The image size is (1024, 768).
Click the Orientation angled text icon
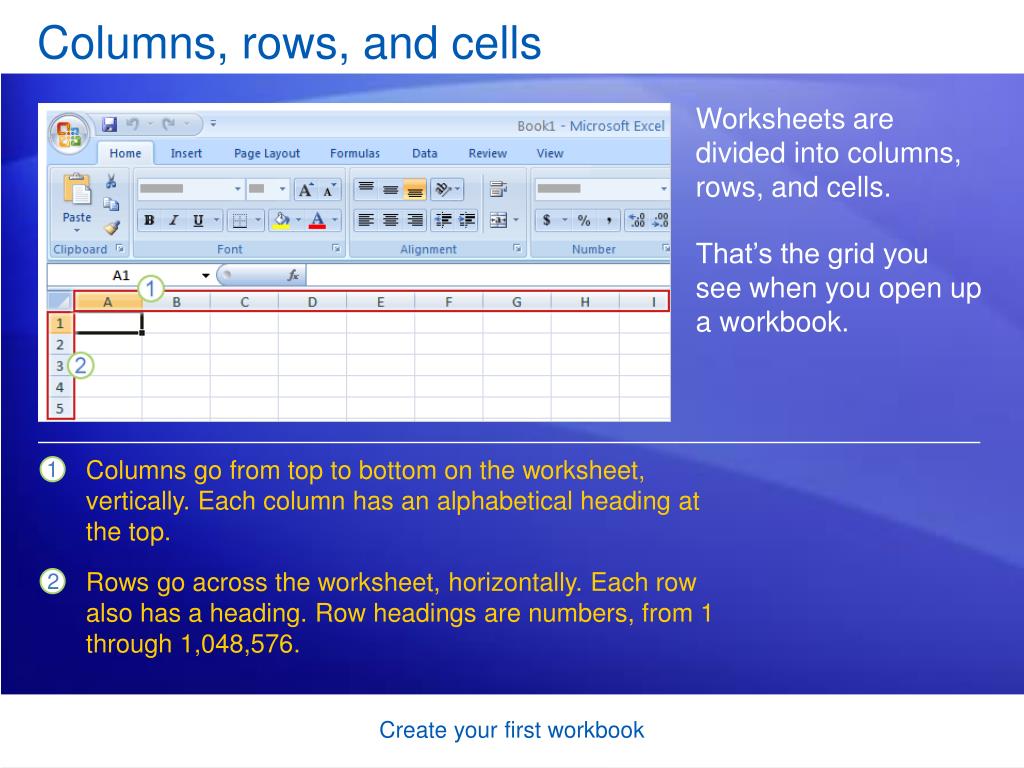tap(443, 189)
